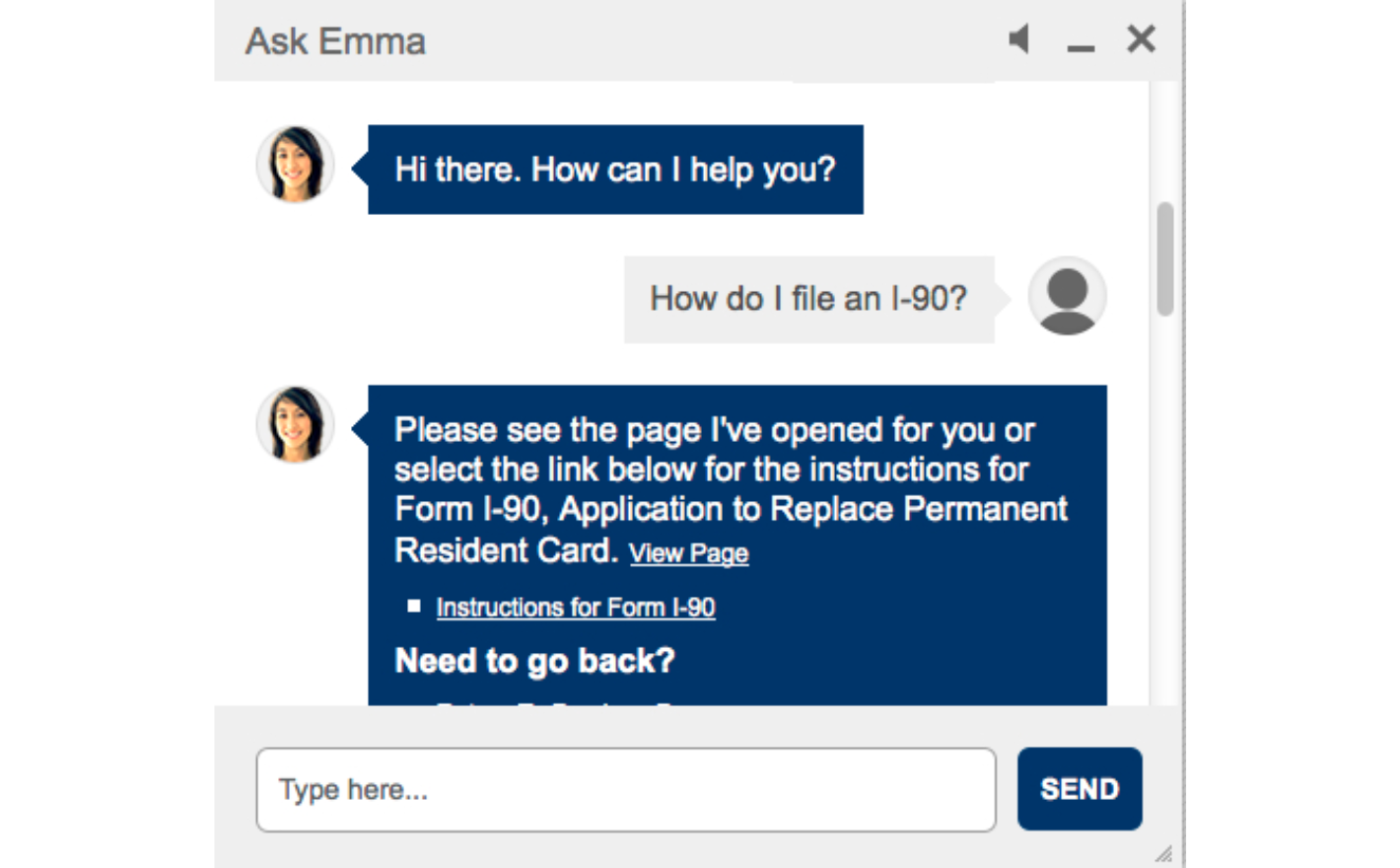Mute Emma's voice using the speaker icon
The width and height of the screenshot is (1400, 868).
tap(1018, 39)
